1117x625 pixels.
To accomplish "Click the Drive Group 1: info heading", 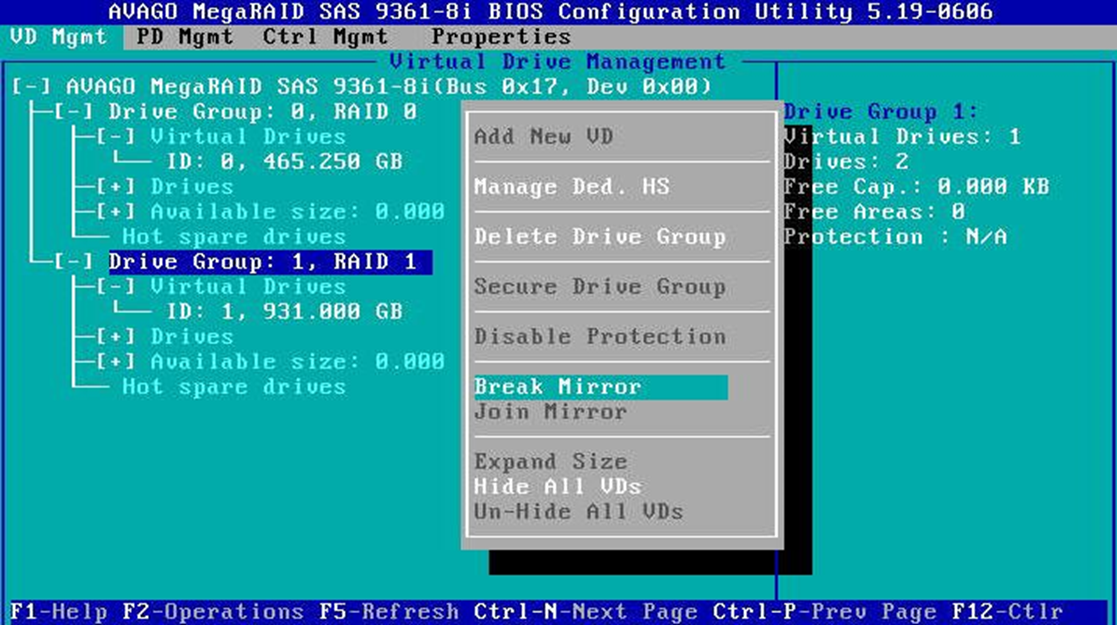I will (x=881, y=112).
